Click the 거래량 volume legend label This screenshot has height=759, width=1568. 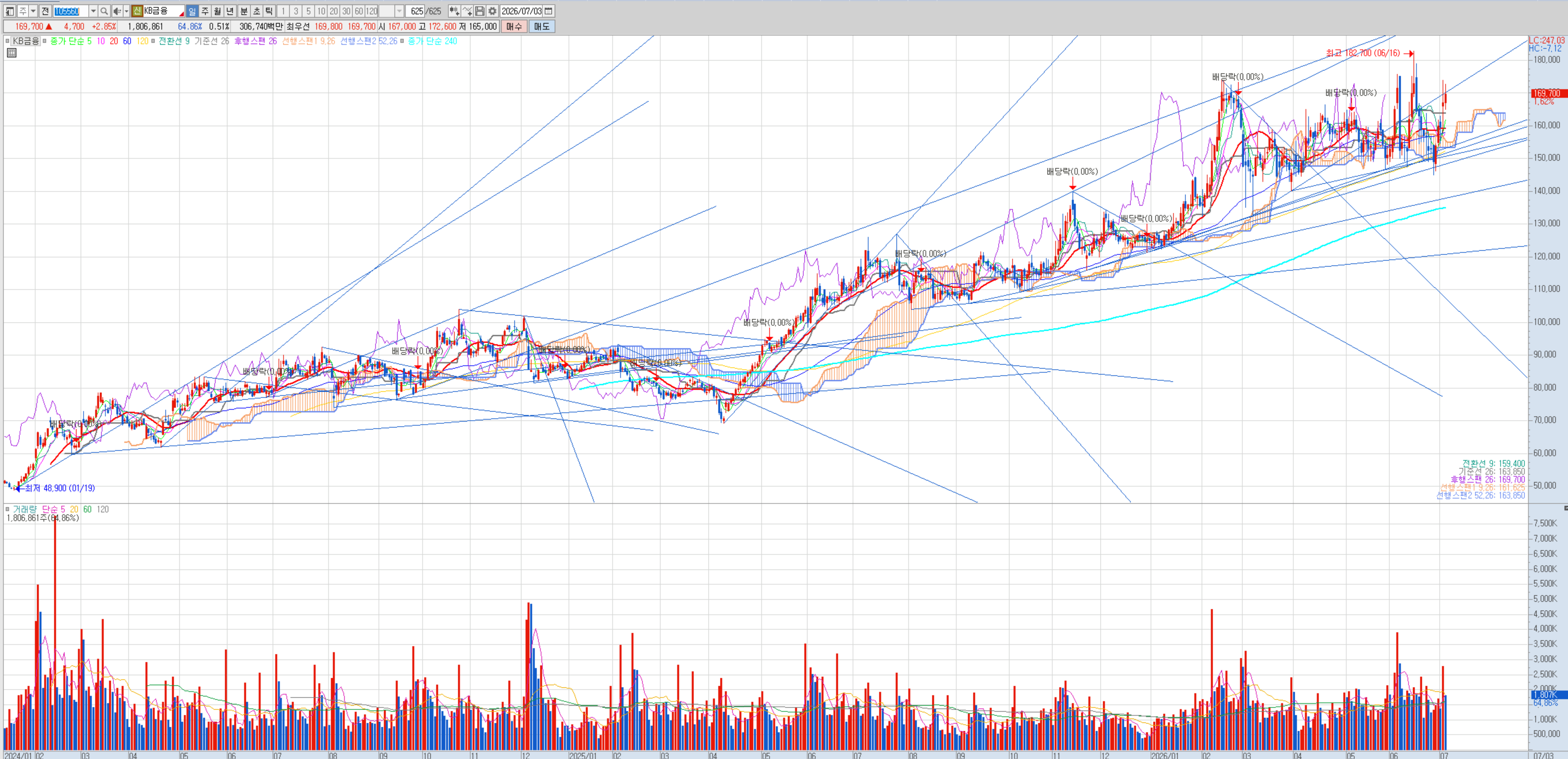point(25,509)
